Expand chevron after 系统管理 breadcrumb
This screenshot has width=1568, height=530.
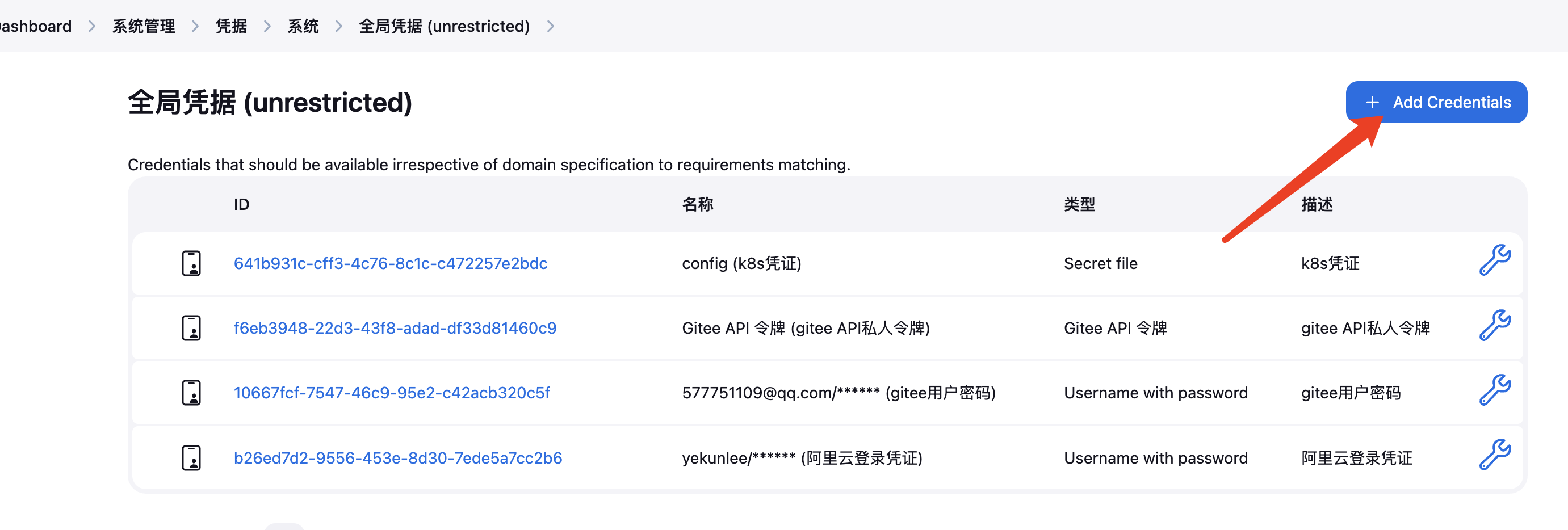195,26
